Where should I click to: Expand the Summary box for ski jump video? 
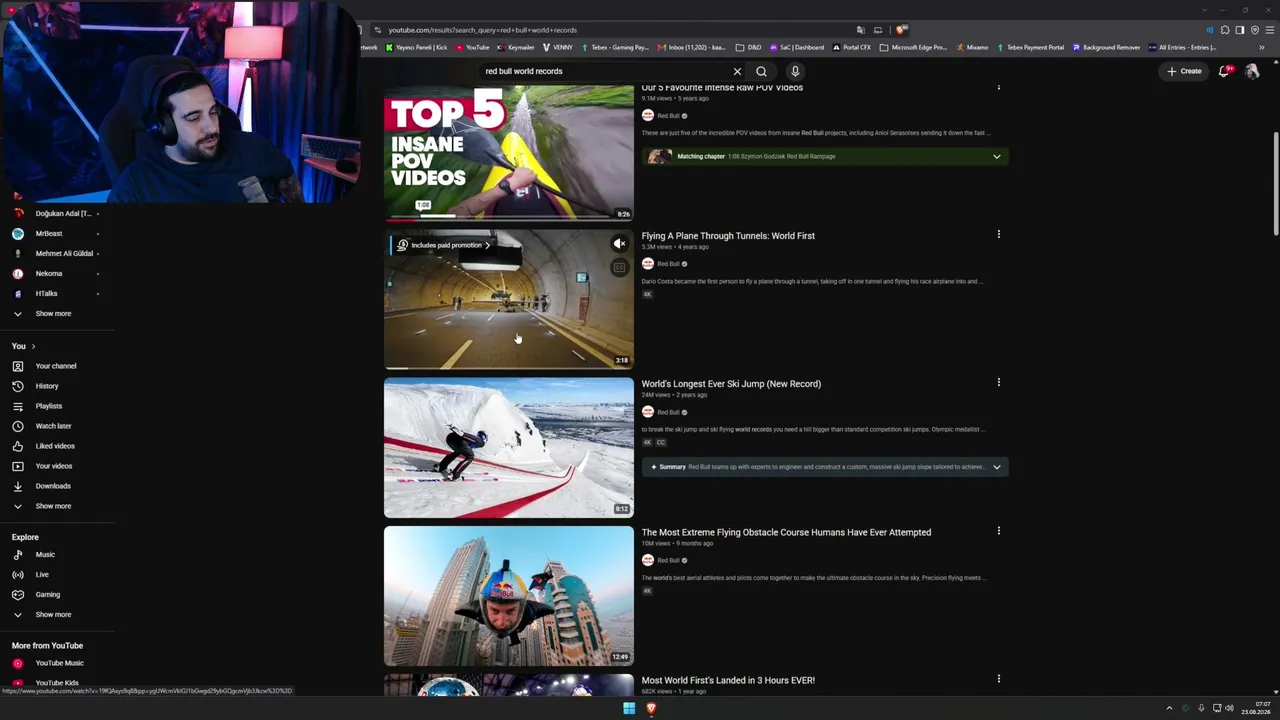click(x=996, y=467)
